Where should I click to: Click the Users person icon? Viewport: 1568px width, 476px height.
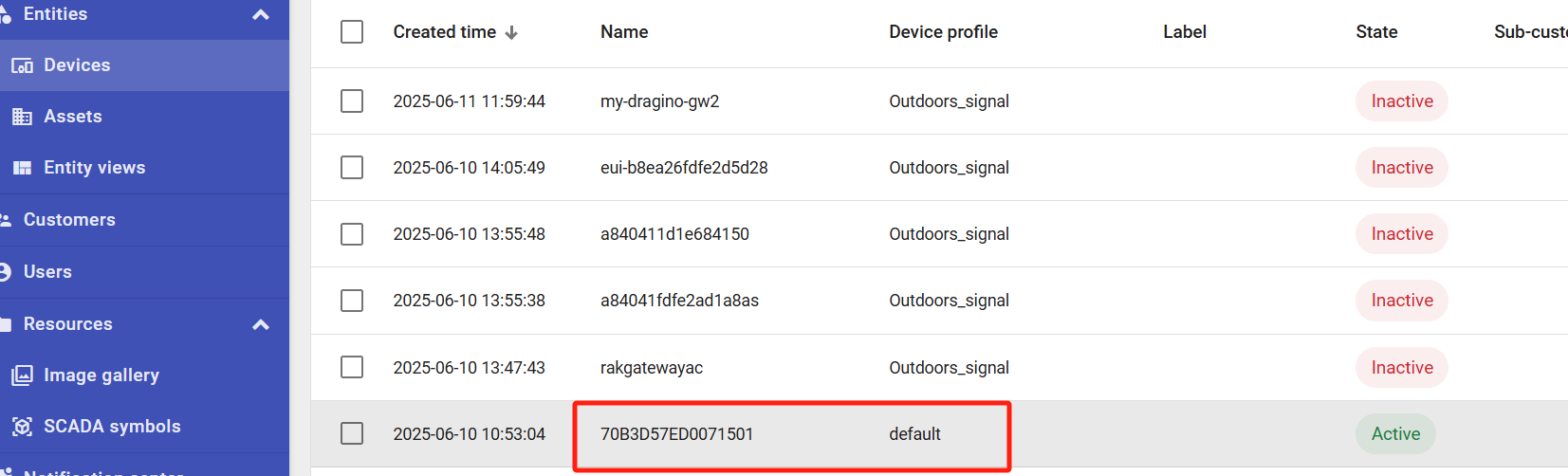[x=6, y=272]
